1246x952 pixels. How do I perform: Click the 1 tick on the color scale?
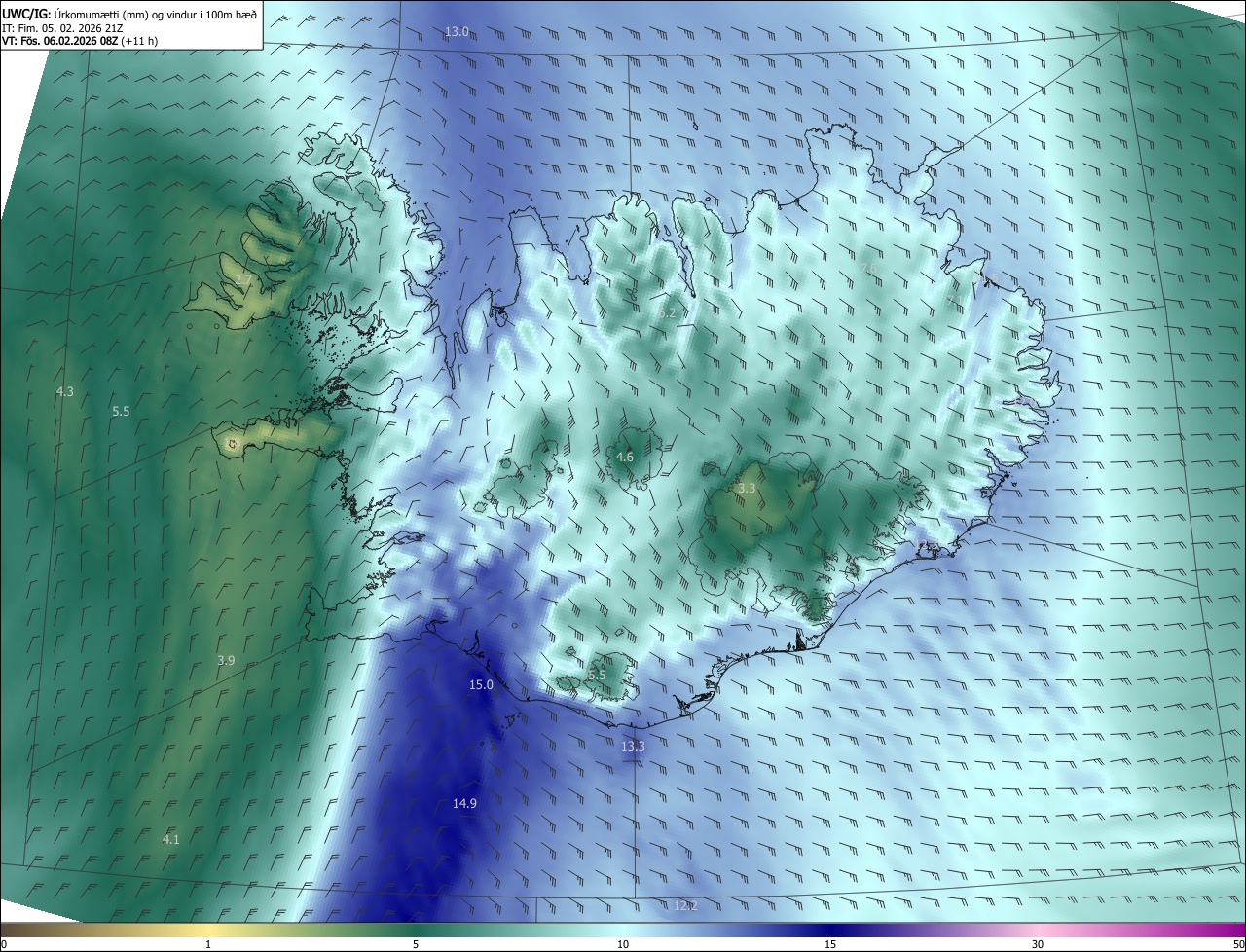pyautogui.click(x=208, y=945)
